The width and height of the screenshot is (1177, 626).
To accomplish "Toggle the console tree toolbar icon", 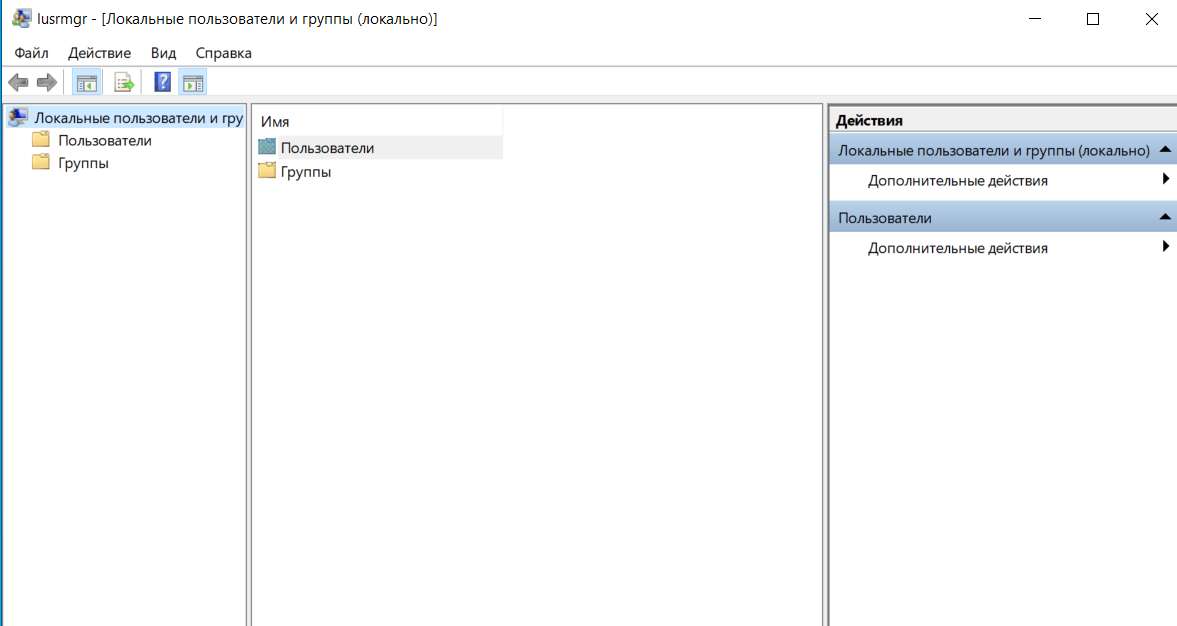I will tap(87, 82).
